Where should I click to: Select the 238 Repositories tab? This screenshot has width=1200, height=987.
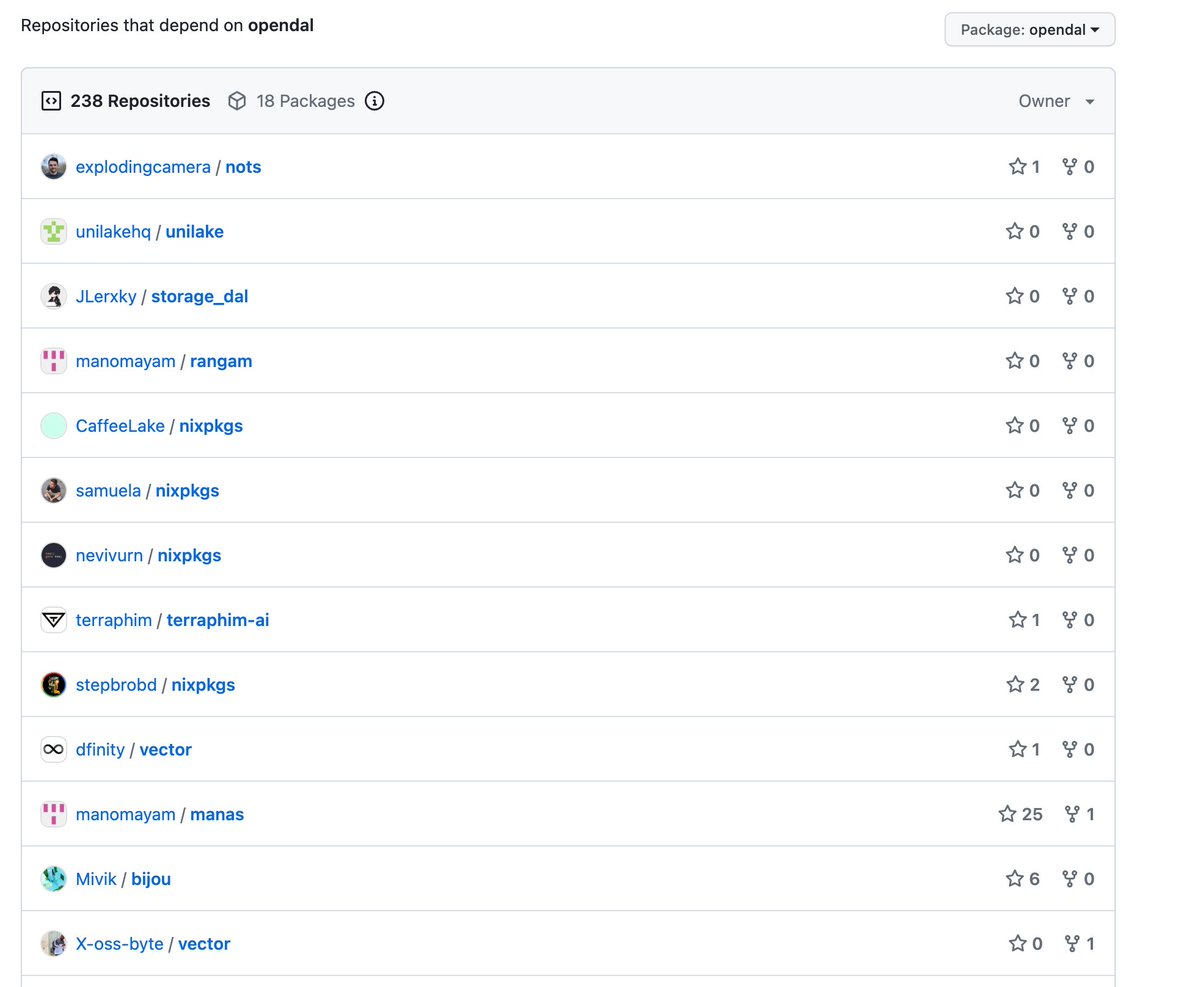click(x=140, y=100)
